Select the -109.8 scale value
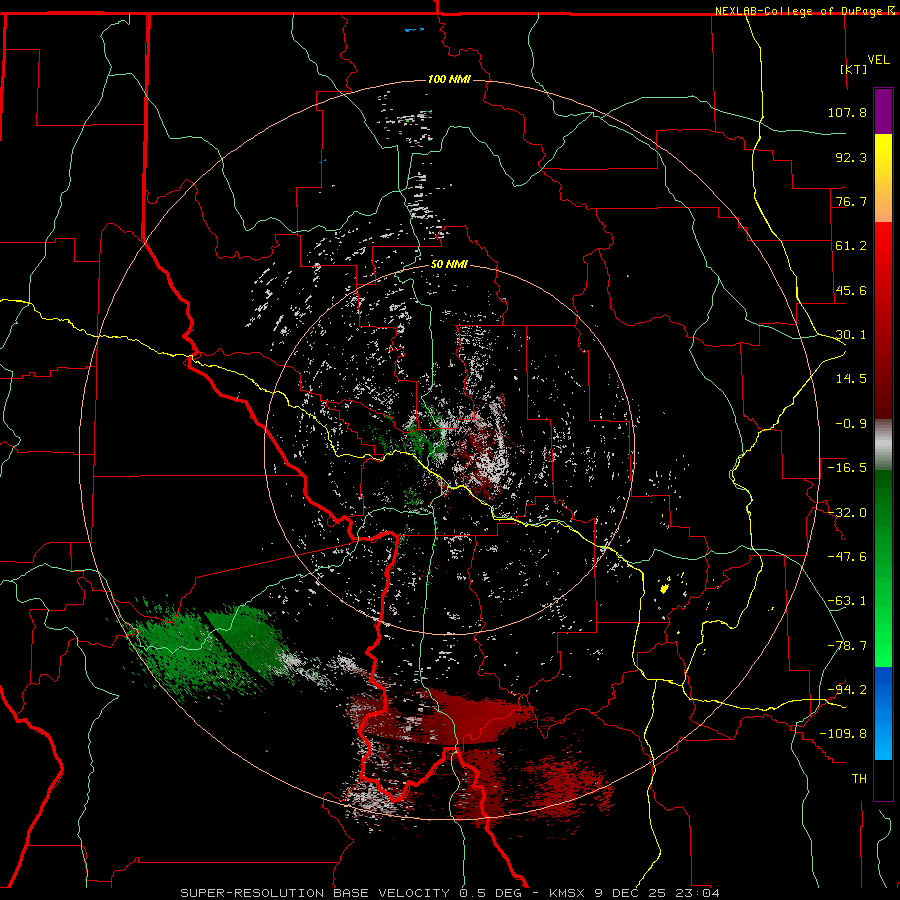Screen dimensions: 900x900 tap(843, 734)
